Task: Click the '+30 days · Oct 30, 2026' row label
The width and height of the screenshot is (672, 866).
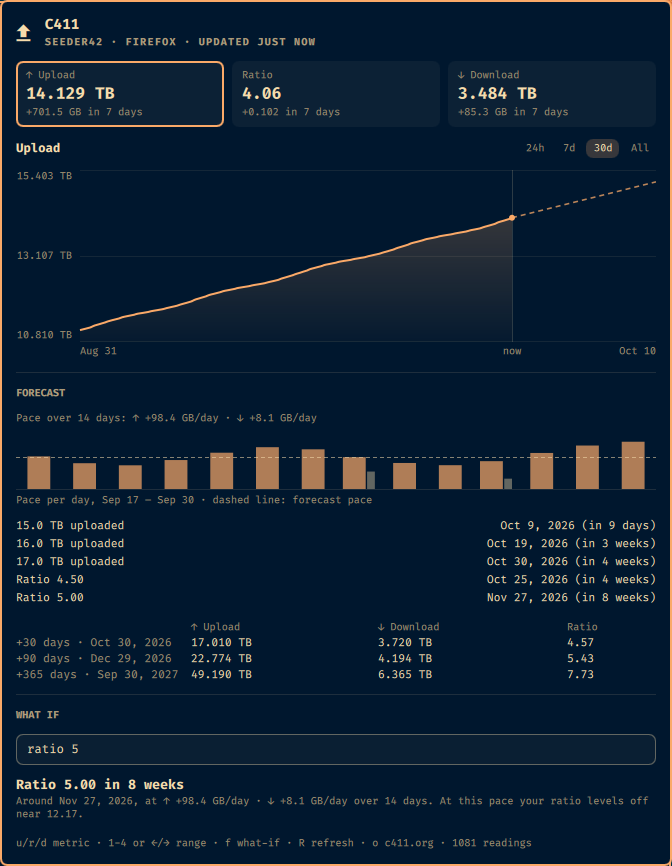Action: [94, 642]
